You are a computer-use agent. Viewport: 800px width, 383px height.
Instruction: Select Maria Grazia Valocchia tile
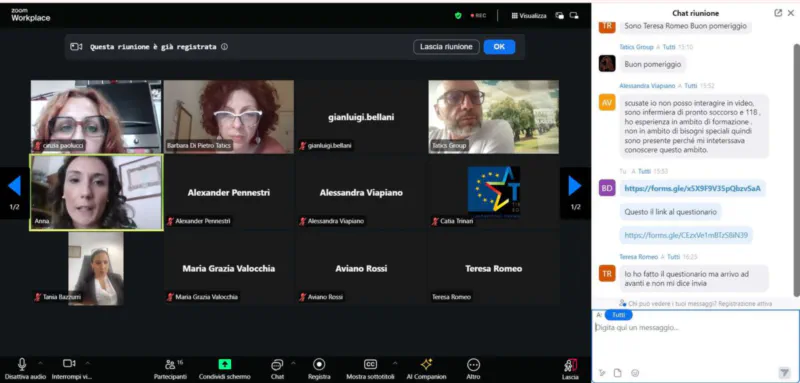click(229, 268)
